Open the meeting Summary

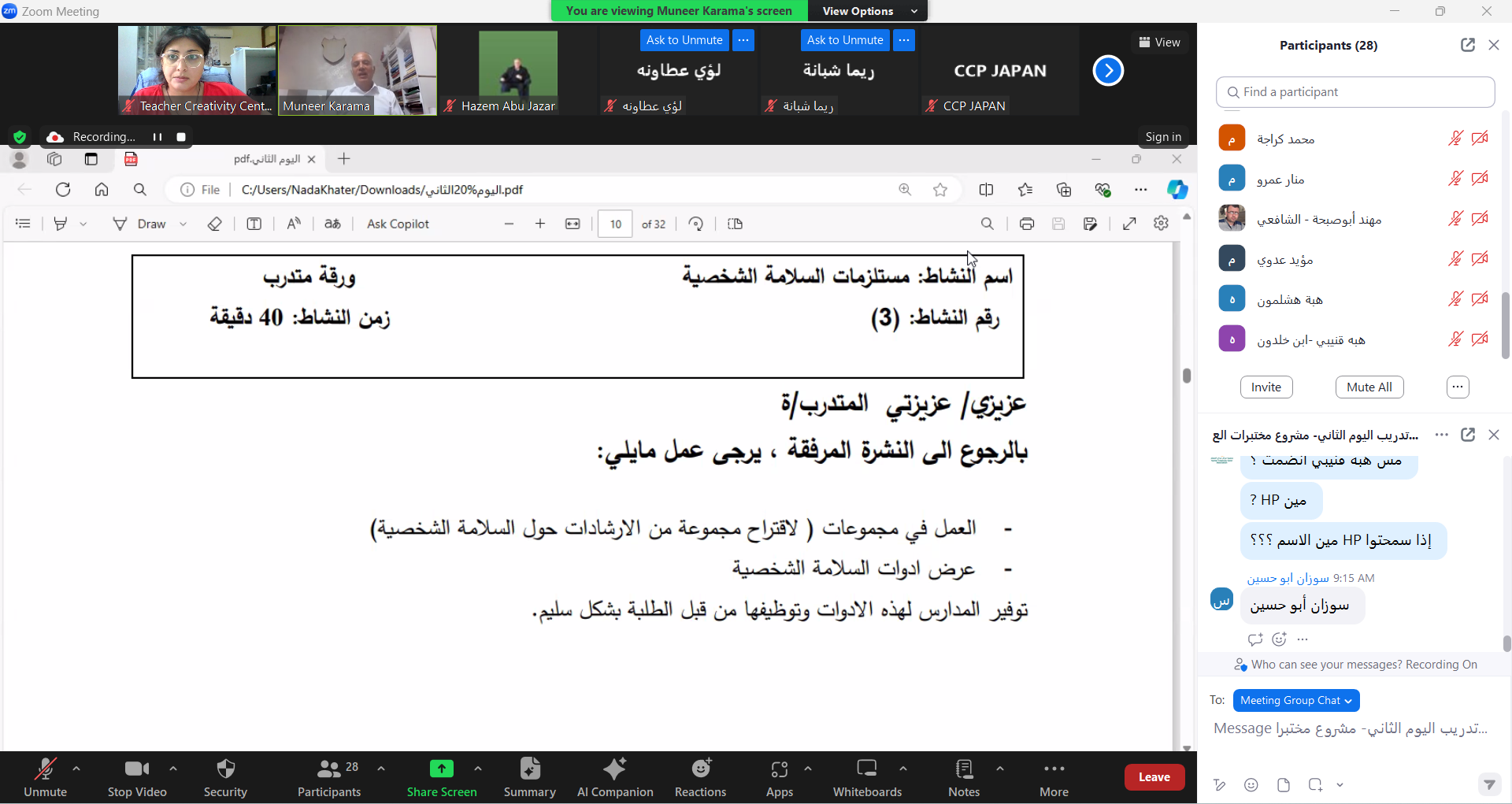[529, 776]
